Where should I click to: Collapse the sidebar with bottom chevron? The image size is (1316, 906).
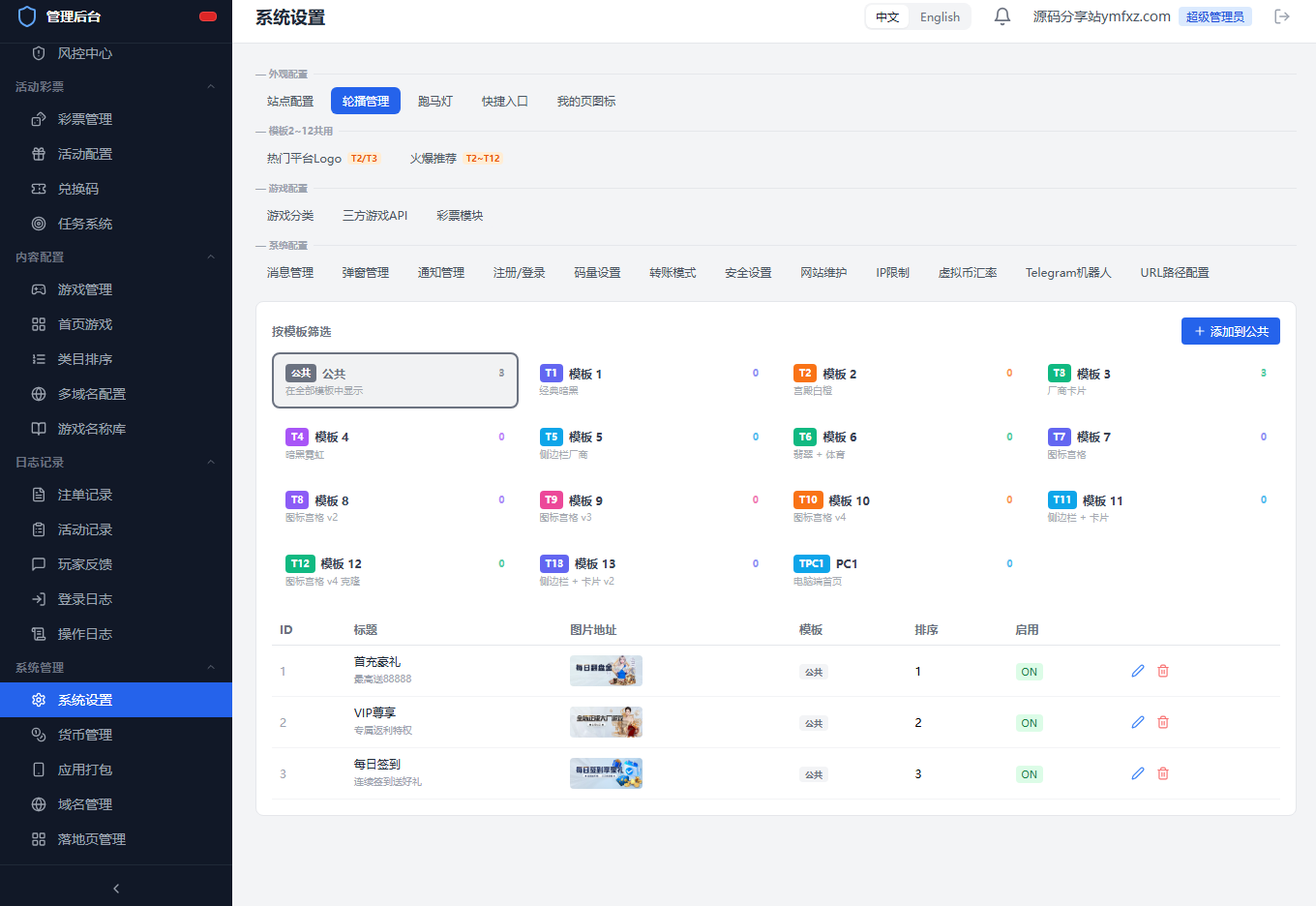point(116,889)
